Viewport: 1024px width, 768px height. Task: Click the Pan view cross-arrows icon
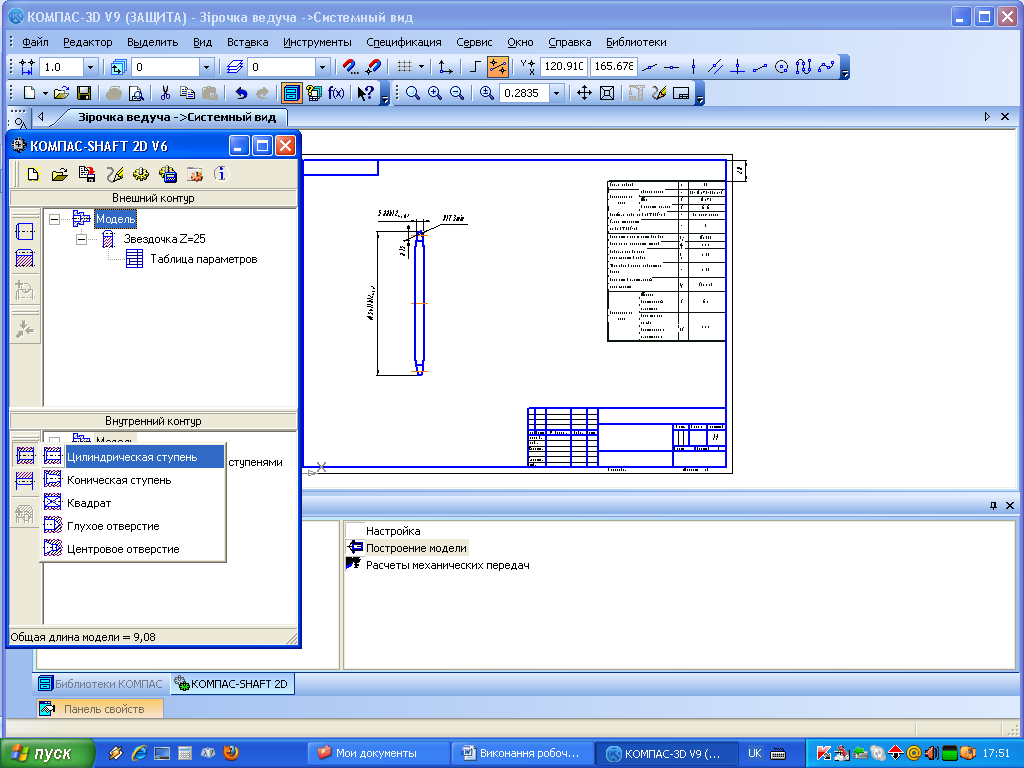(584, 93)
